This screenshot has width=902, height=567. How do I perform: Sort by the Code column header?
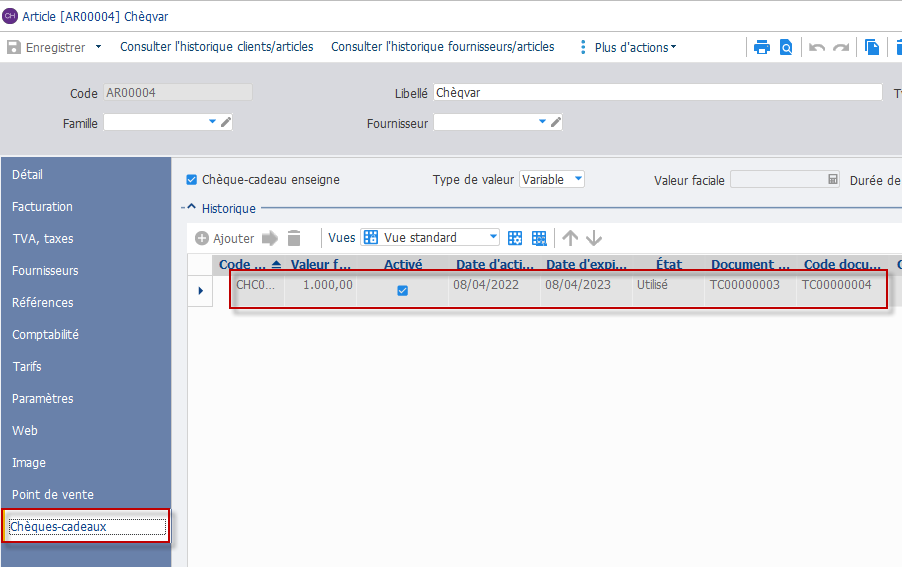(250, 265)
